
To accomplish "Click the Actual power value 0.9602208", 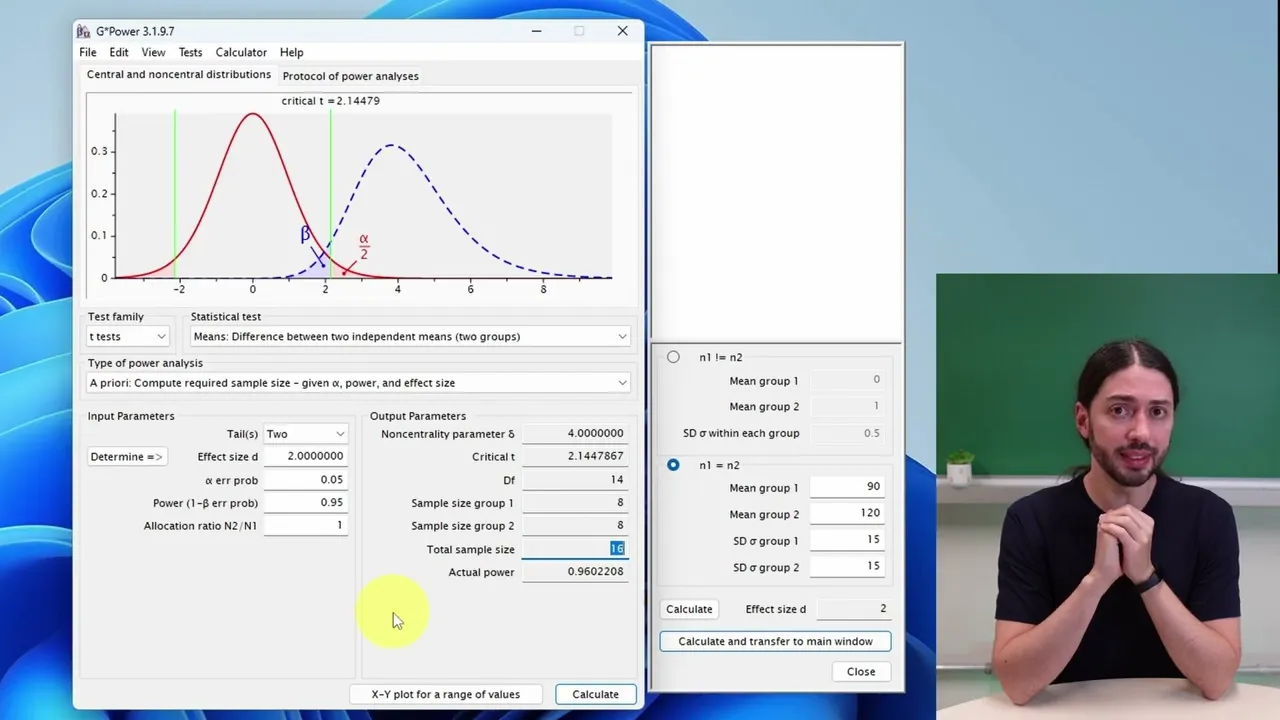I will point(575,571).
